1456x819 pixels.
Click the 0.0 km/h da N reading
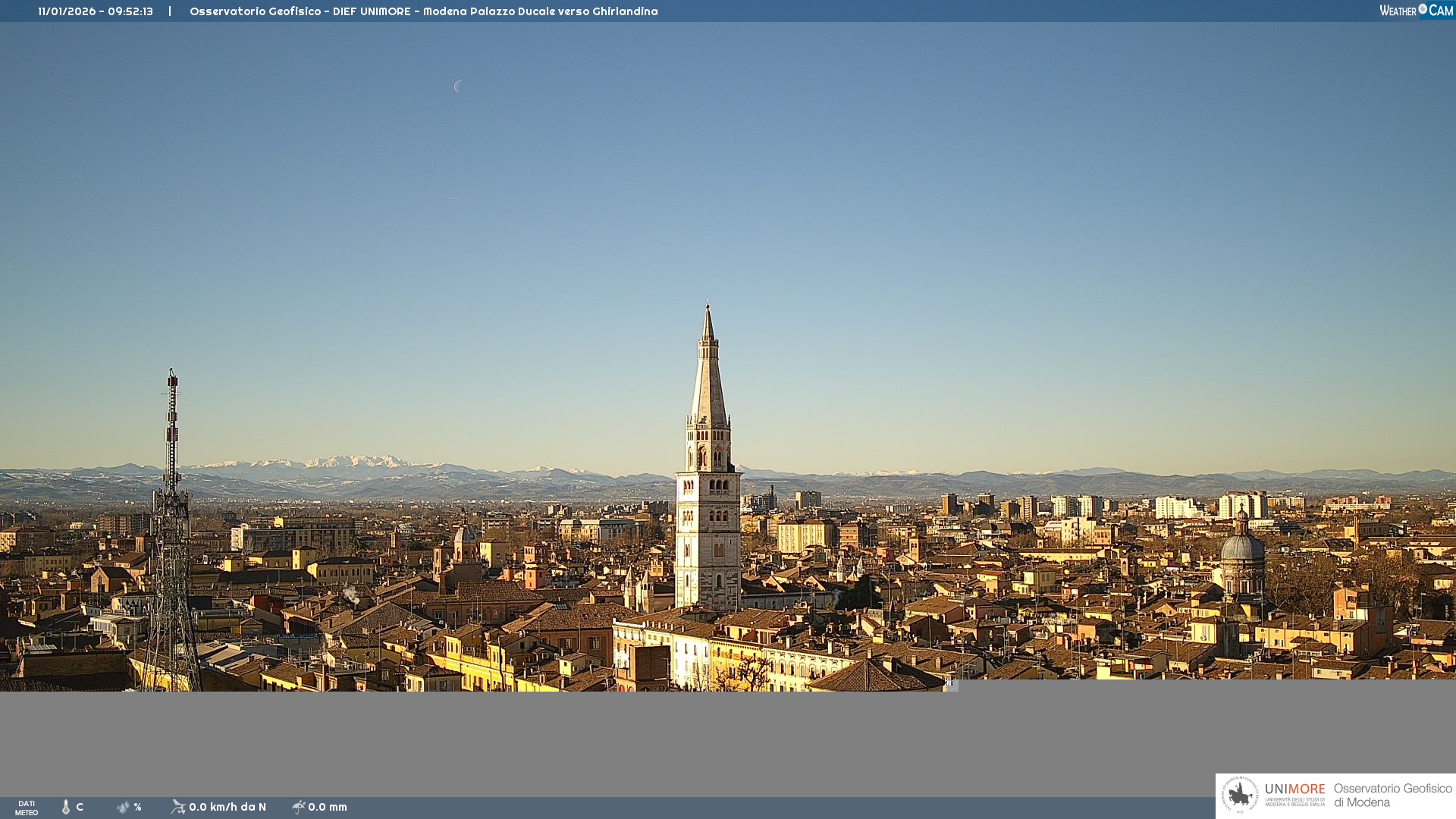tap(227, 807)
